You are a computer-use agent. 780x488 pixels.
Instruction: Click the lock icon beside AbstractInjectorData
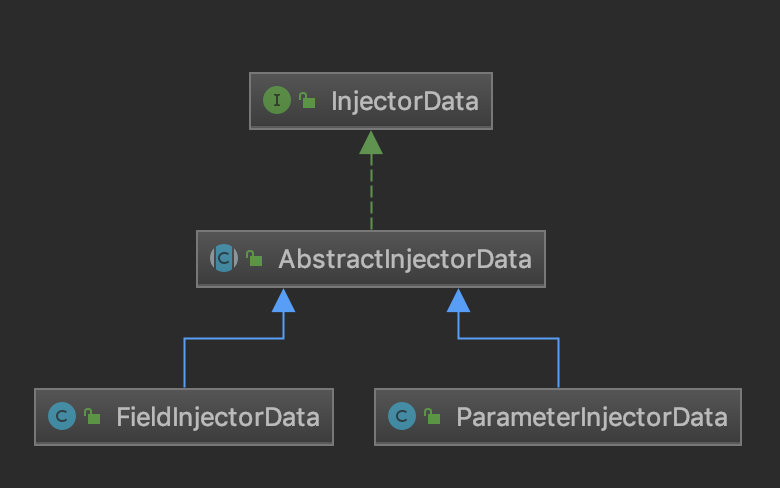tap(255, 260)
